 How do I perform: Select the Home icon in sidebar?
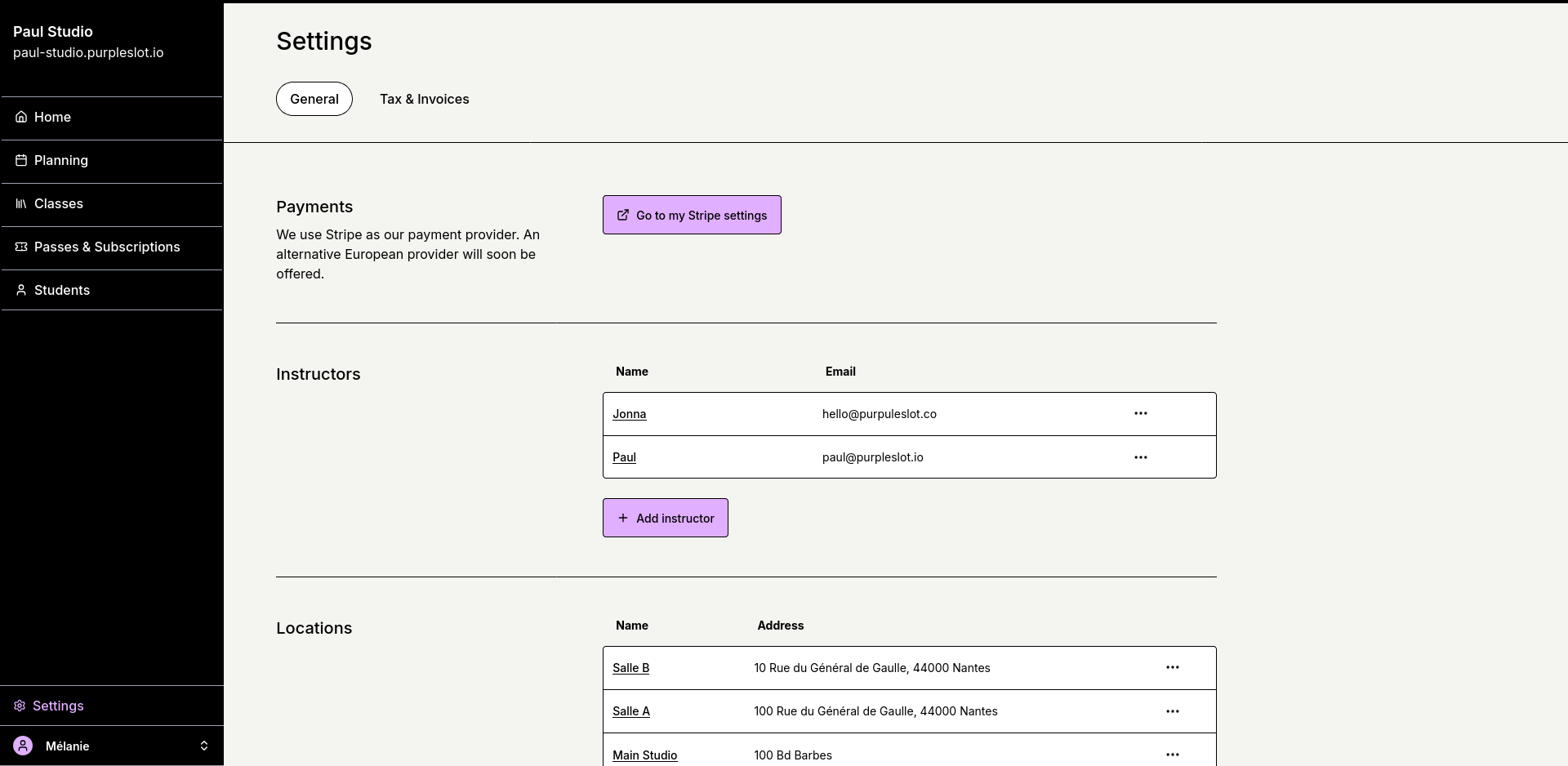[20, 117]
